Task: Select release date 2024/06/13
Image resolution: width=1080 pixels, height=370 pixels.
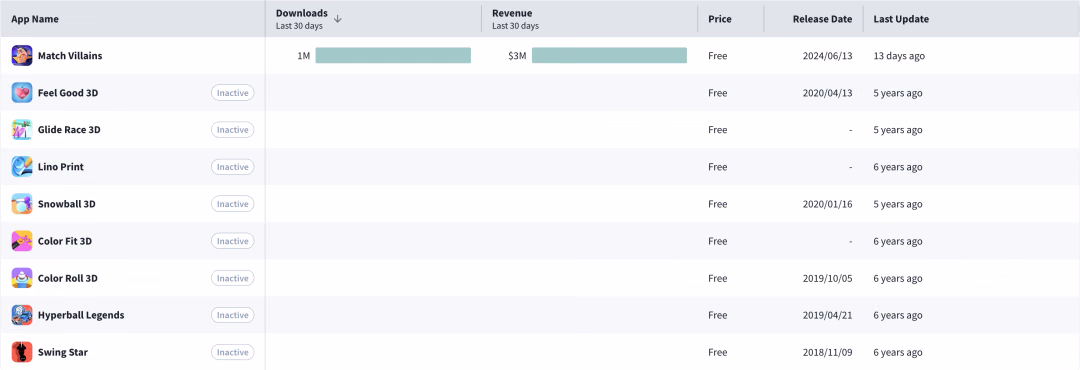Action: [827, 56]
